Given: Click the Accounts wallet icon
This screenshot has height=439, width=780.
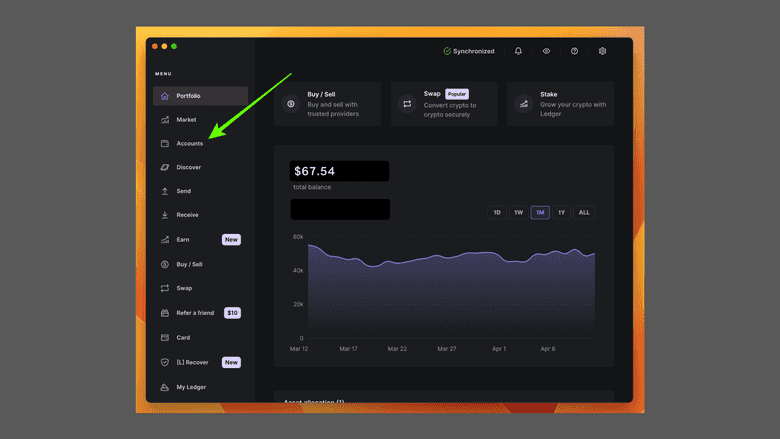Looking at the screenshot, I should point(165,144).
